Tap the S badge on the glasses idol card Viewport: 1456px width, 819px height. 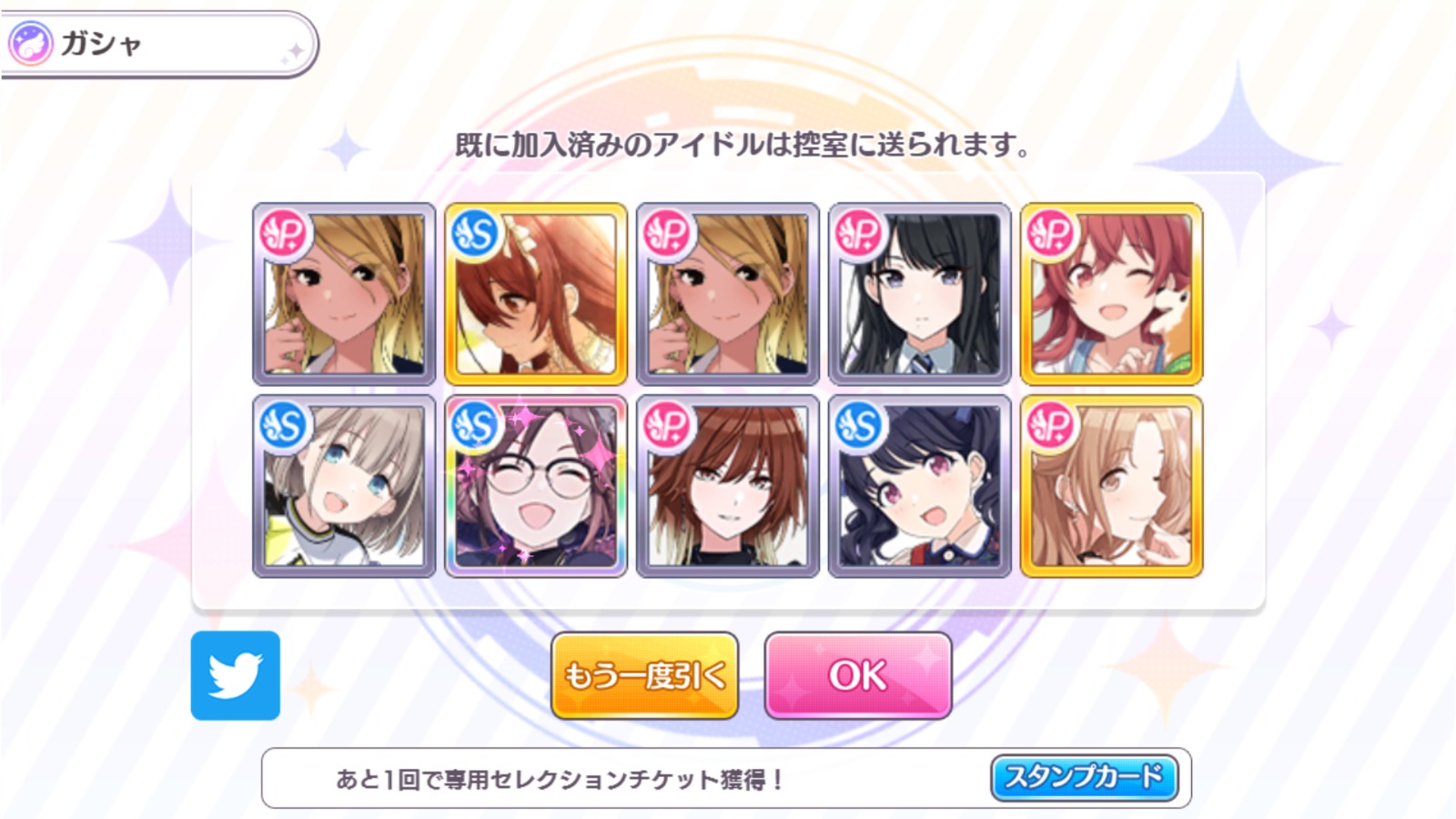tap(475, 426)
